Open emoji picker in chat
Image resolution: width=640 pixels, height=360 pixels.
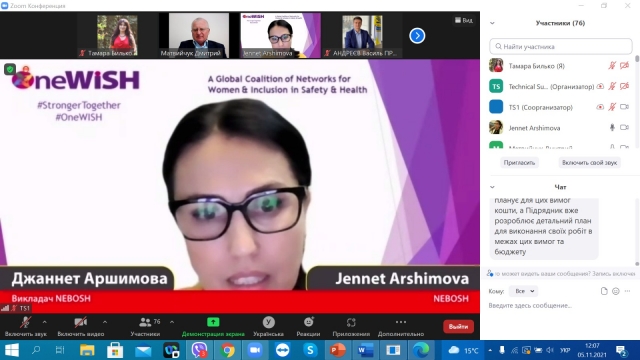(x=616, y=291)
